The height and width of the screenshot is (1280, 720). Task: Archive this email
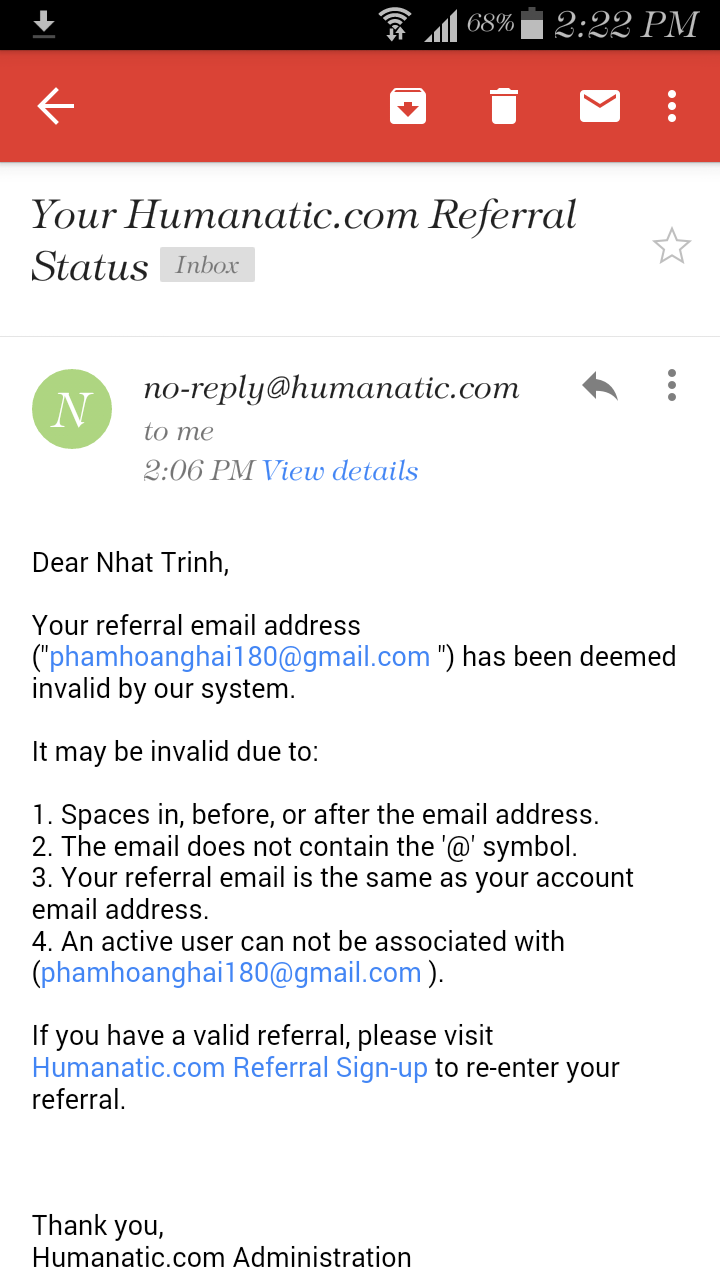click(408, 106)
